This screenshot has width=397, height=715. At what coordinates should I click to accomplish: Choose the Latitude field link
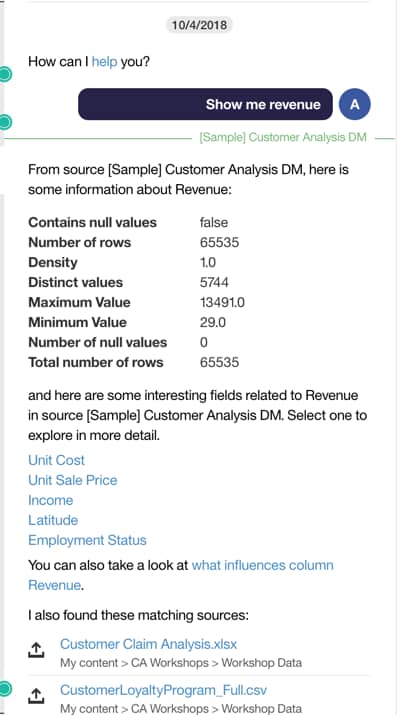coord(53,520)
